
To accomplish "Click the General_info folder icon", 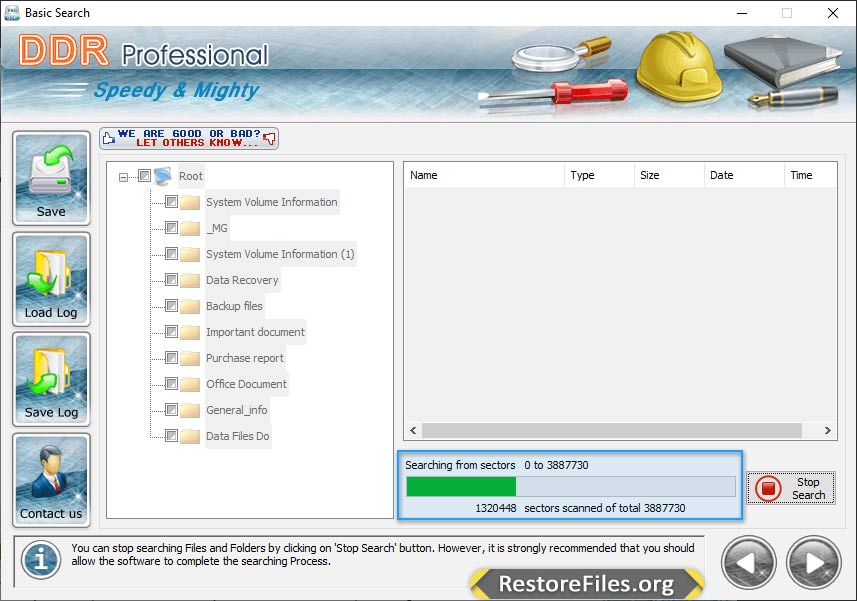I will coord(190,410).
